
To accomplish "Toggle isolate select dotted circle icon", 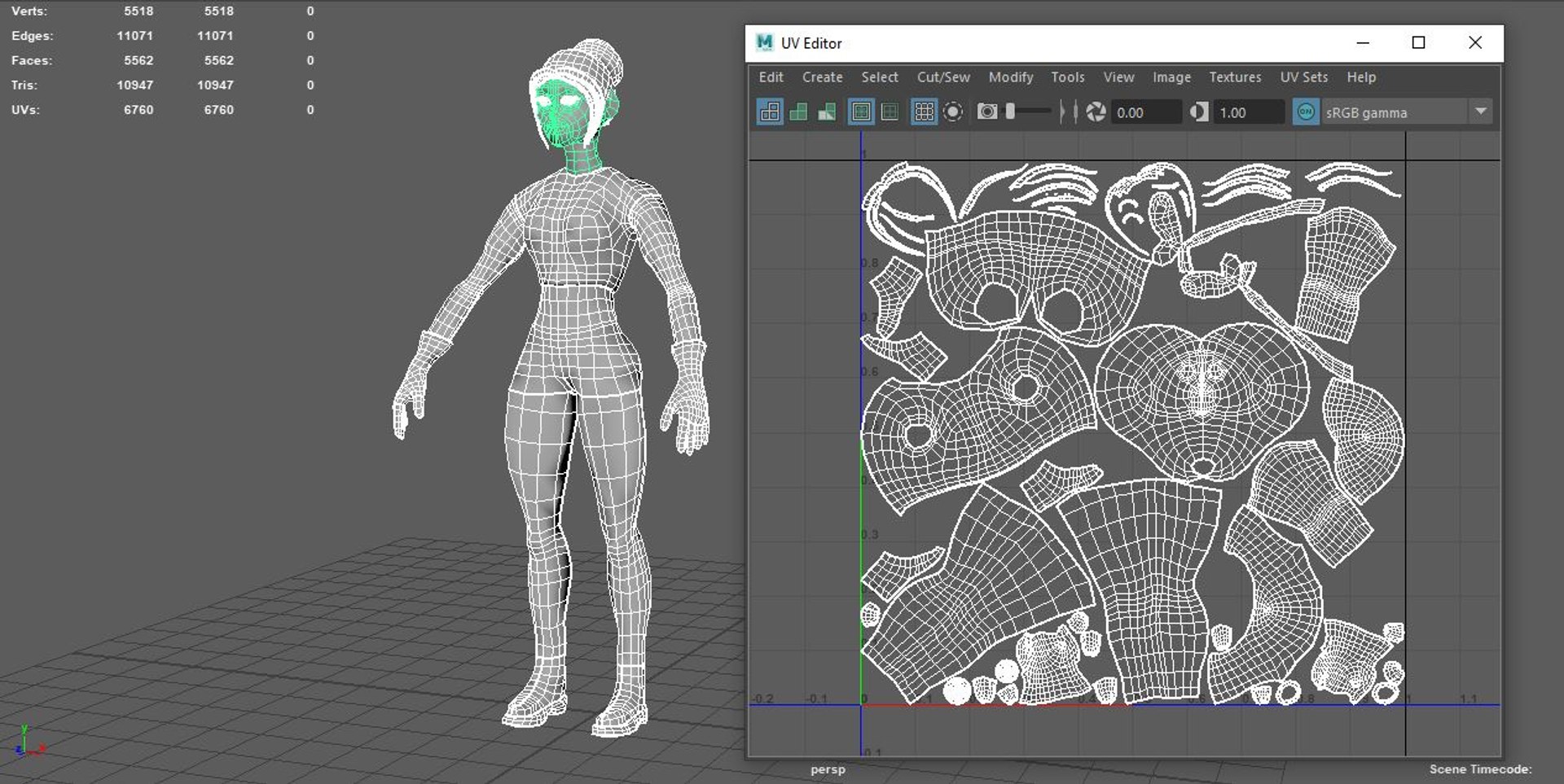I will tap(953, 112).
